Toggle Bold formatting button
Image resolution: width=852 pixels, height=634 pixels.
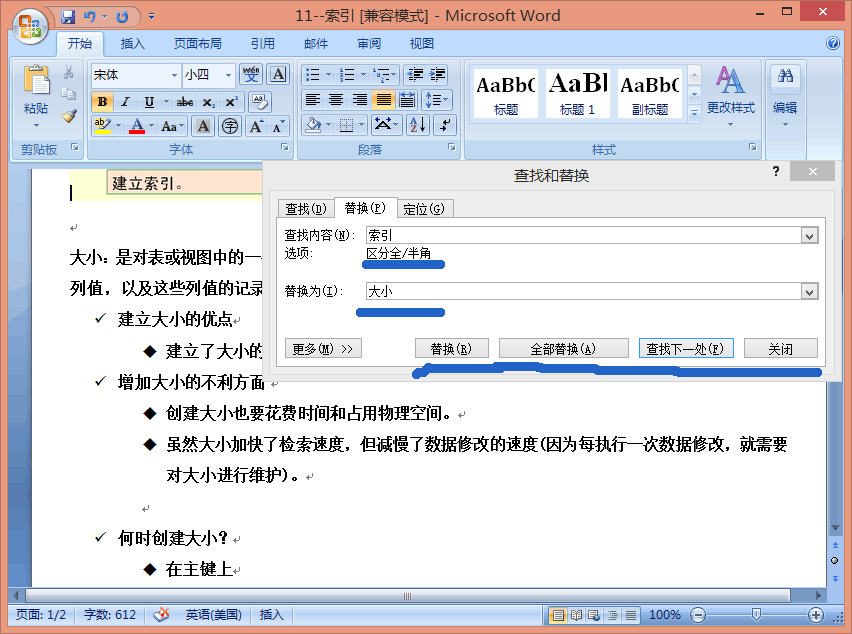(102, 102)
